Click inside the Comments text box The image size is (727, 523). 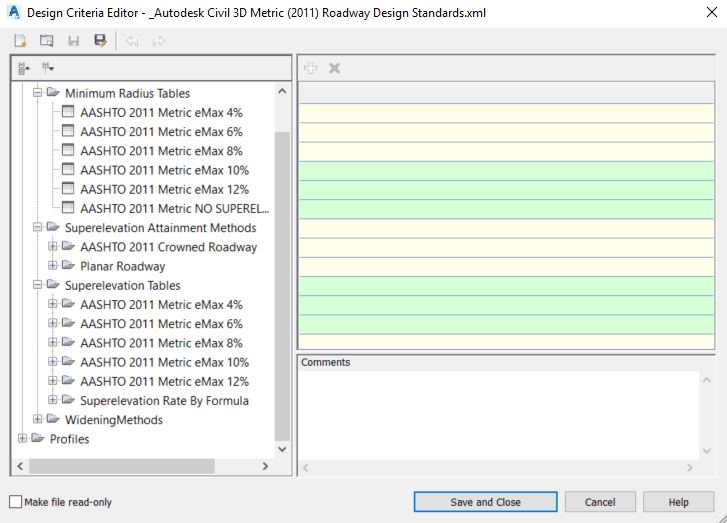pos(498,415)
